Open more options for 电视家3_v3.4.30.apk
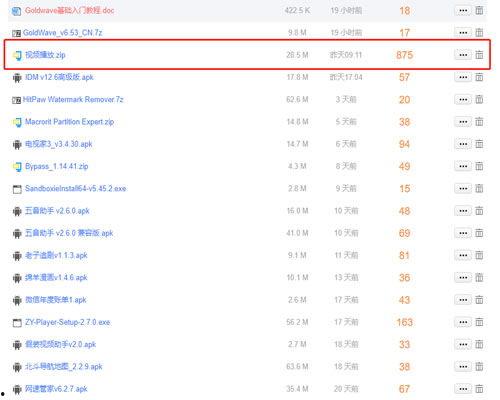 (x=463, y=144)
